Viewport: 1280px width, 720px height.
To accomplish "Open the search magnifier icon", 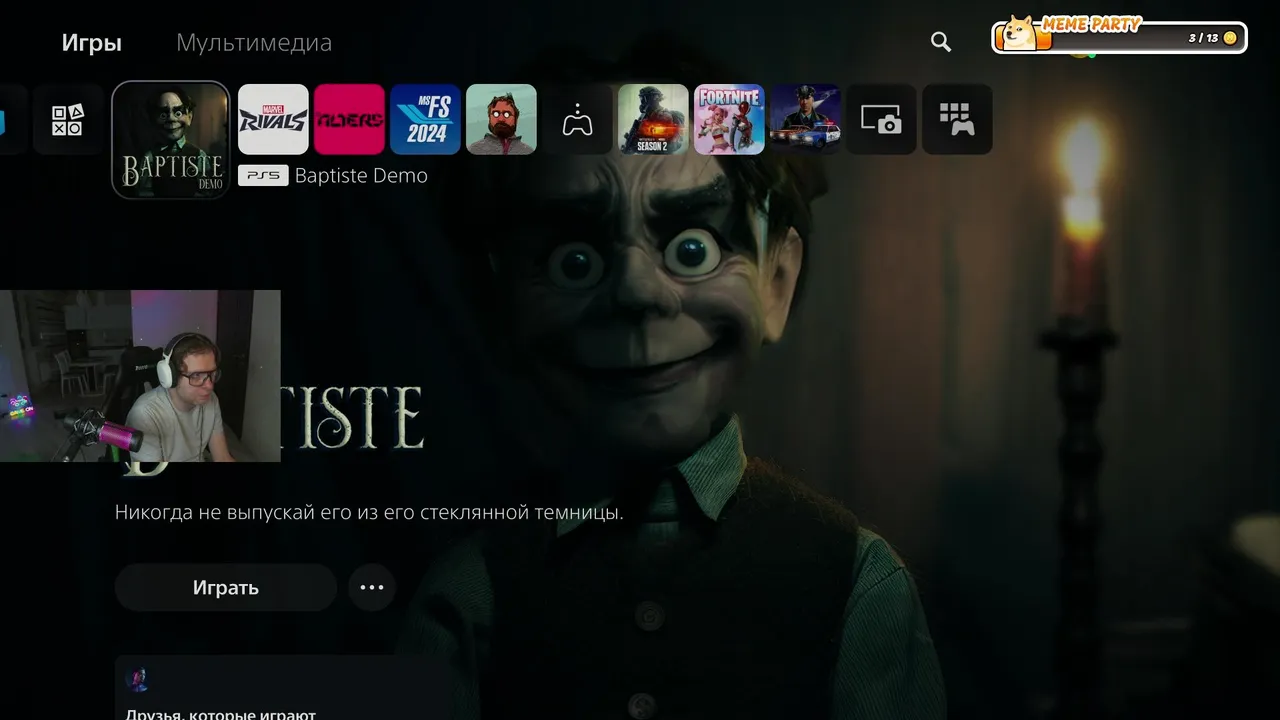I will point(941,41).
